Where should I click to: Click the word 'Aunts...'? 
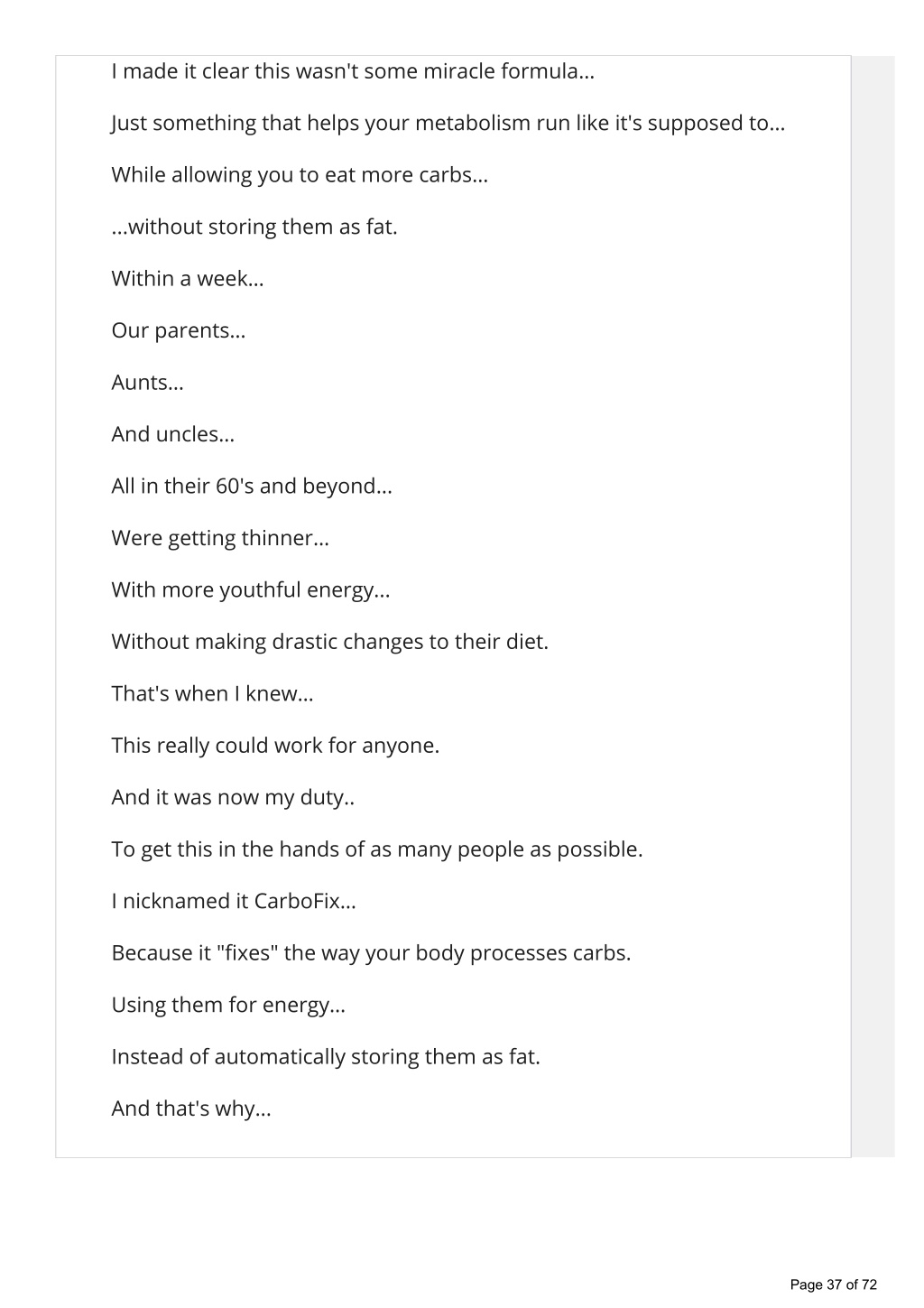coord(147,382)
